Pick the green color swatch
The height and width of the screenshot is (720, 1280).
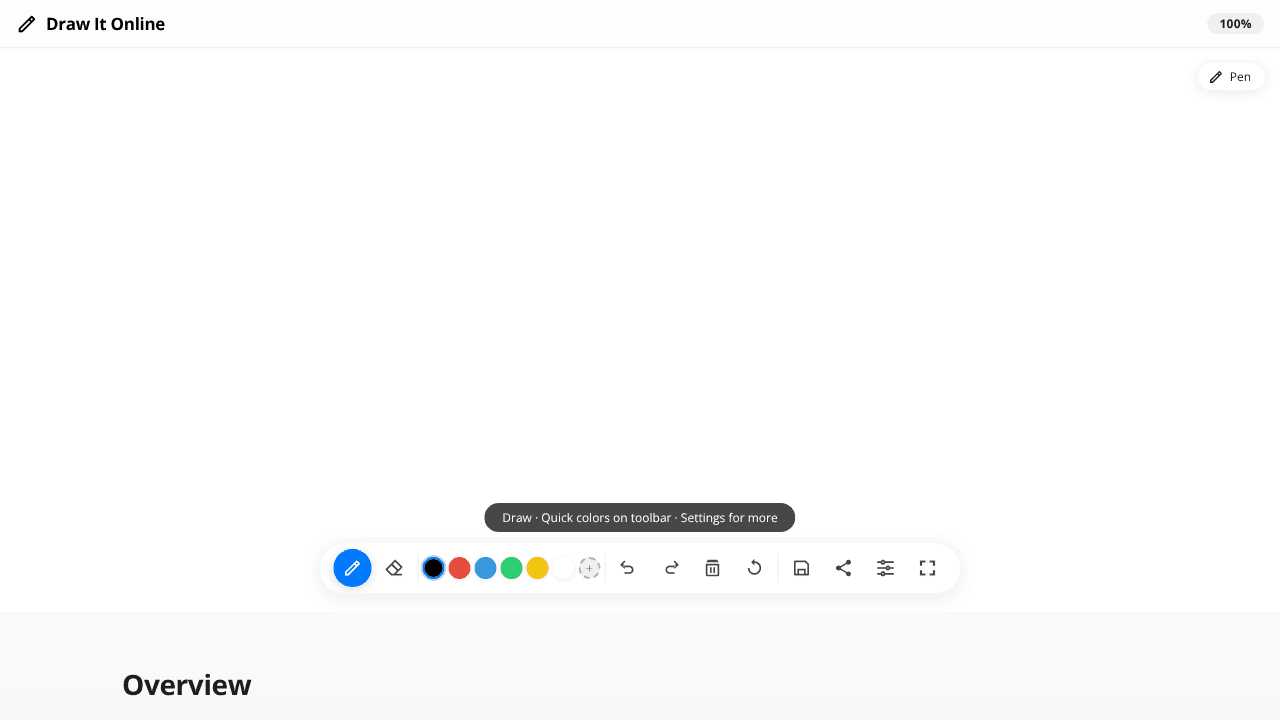click(511, 568)
